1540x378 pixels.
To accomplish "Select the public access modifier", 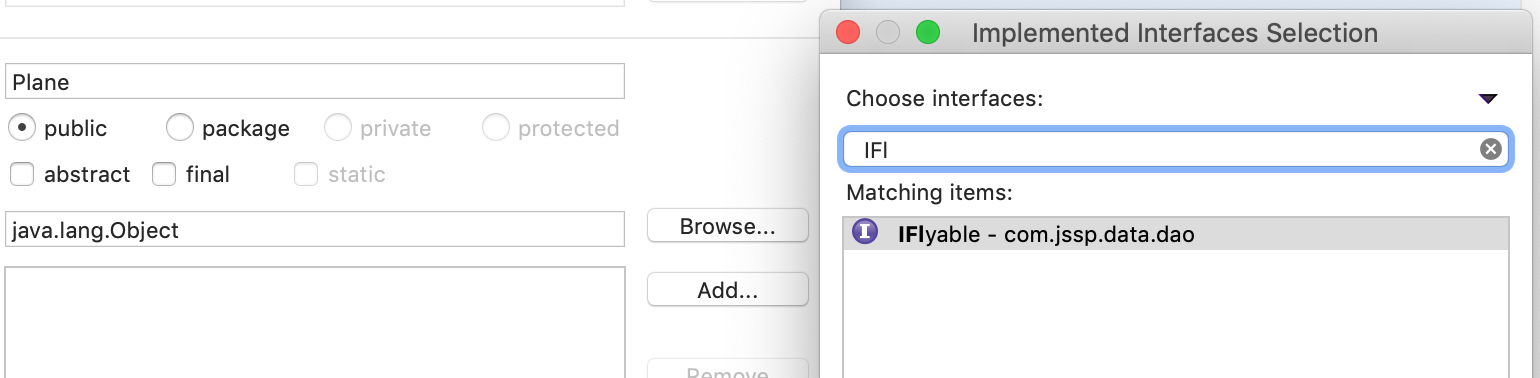I will click(22, 128).
